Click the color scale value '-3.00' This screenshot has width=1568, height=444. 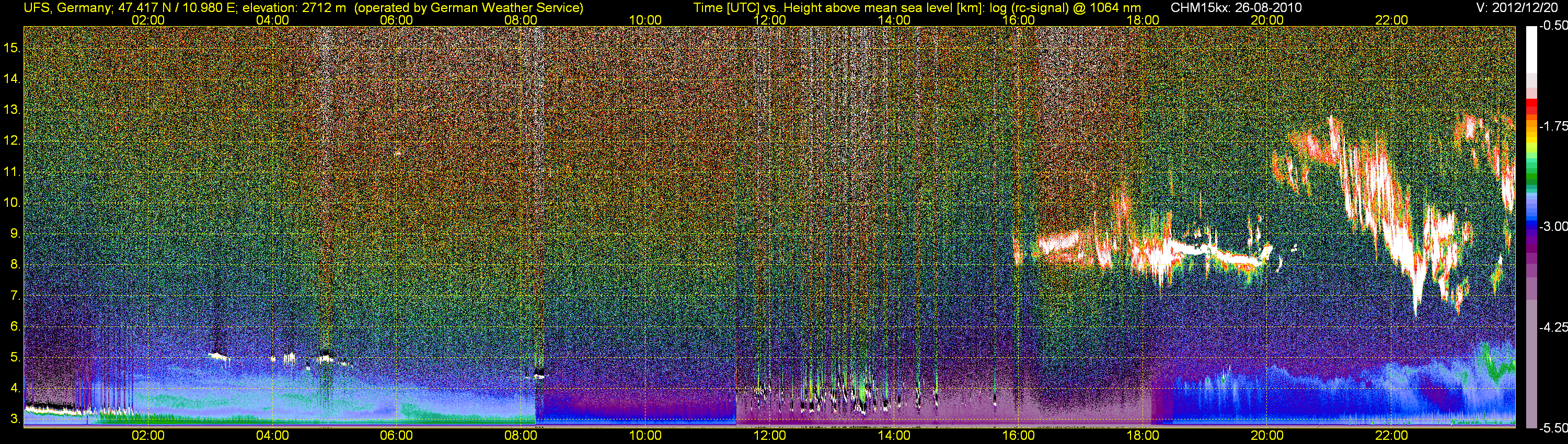[1553, 226]
